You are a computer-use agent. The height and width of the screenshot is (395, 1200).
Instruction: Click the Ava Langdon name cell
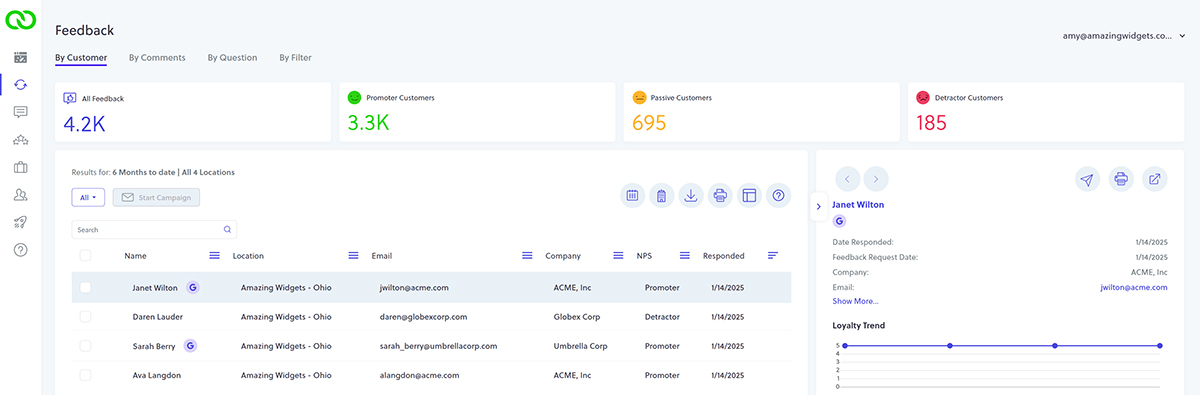157,375
